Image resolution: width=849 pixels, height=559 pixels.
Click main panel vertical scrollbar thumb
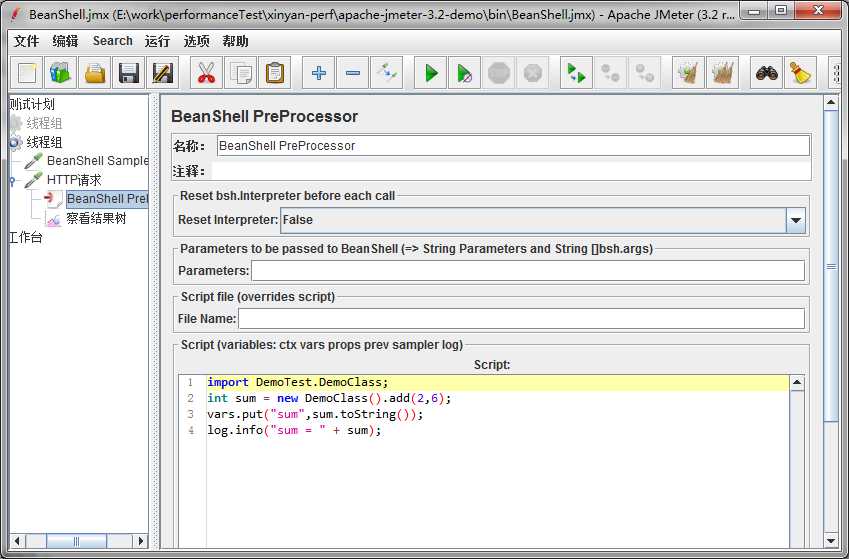pos(831,265)
